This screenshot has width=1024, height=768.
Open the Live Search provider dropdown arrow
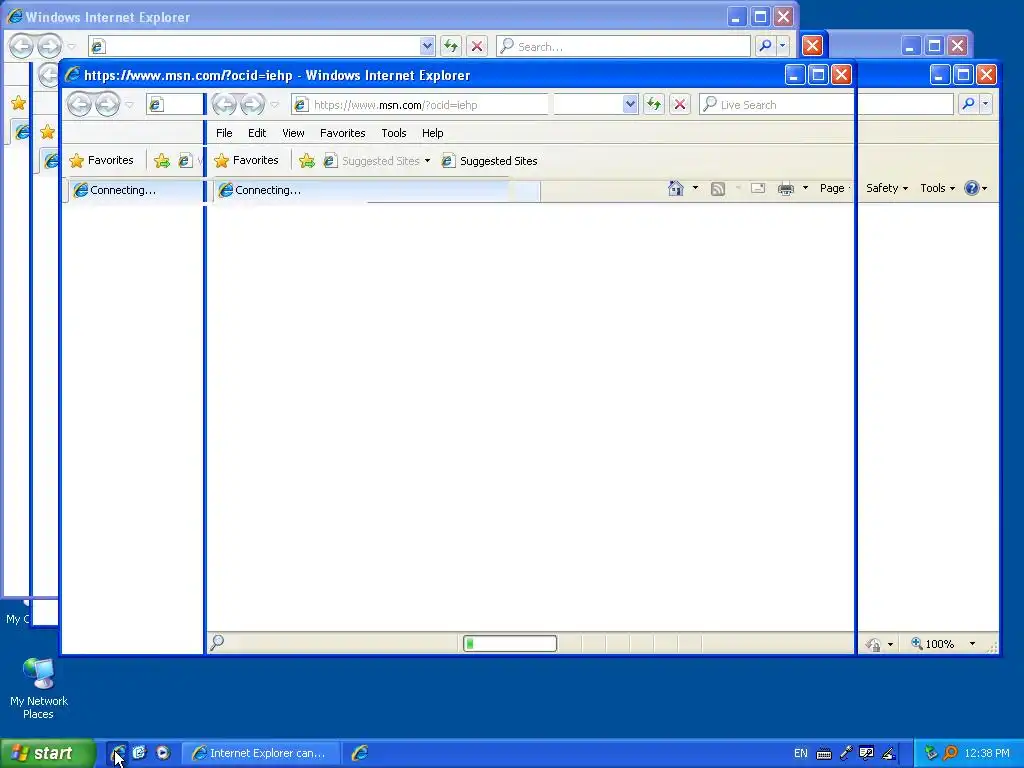(985, 104)
